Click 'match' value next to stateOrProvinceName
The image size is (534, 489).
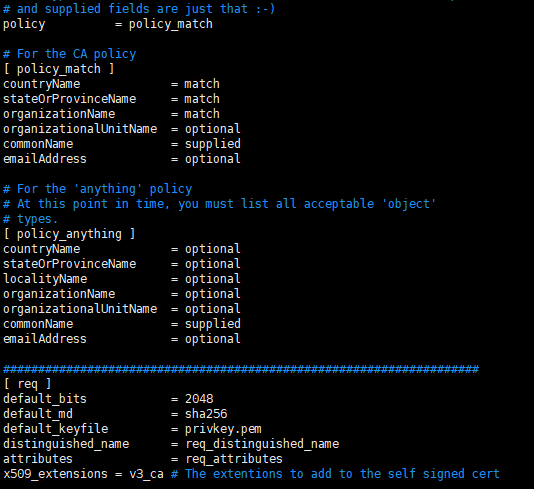click(202, 99)
